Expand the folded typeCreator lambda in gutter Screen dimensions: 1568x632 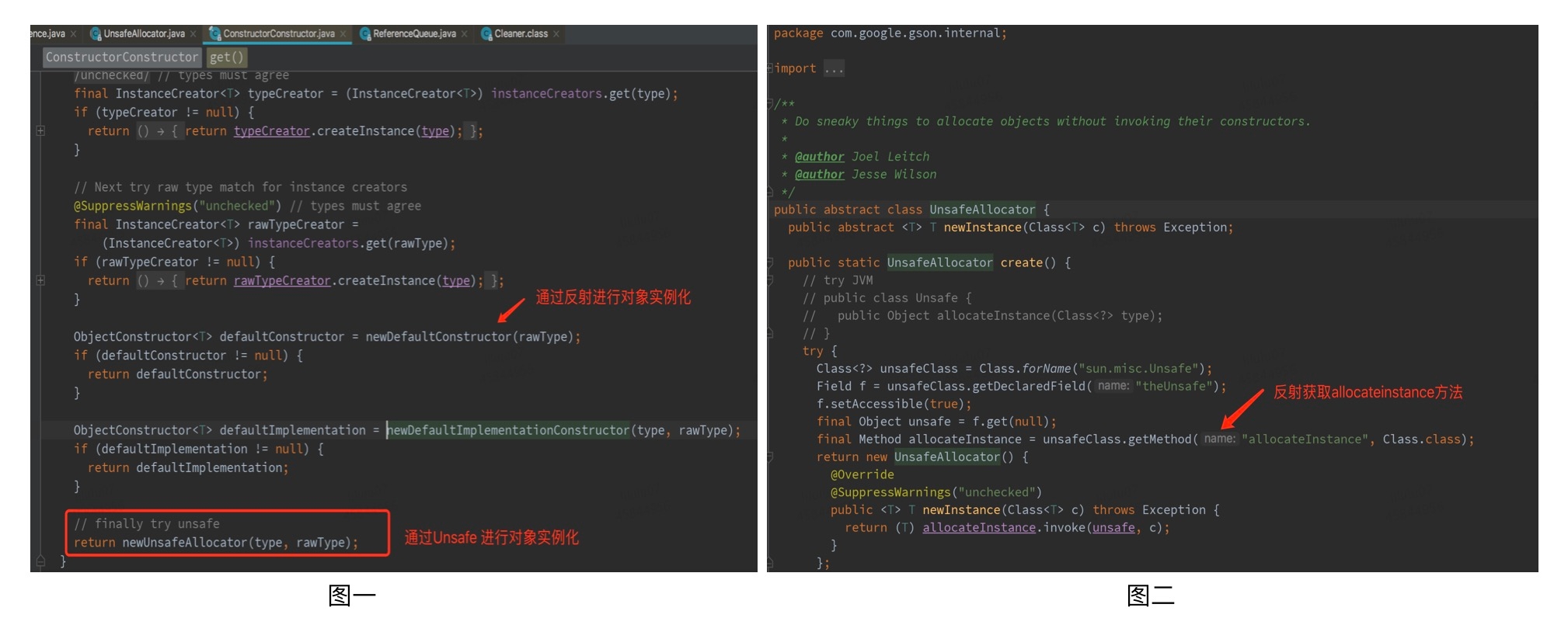[40, 131]
